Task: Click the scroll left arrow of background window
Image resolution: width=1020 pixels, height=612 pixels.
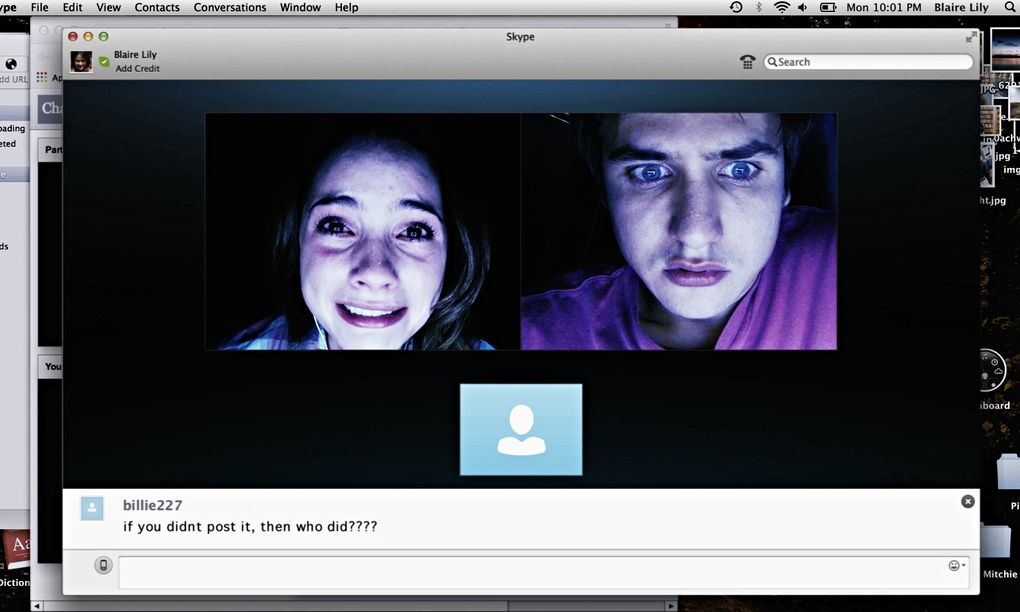Action: point(36,606)
